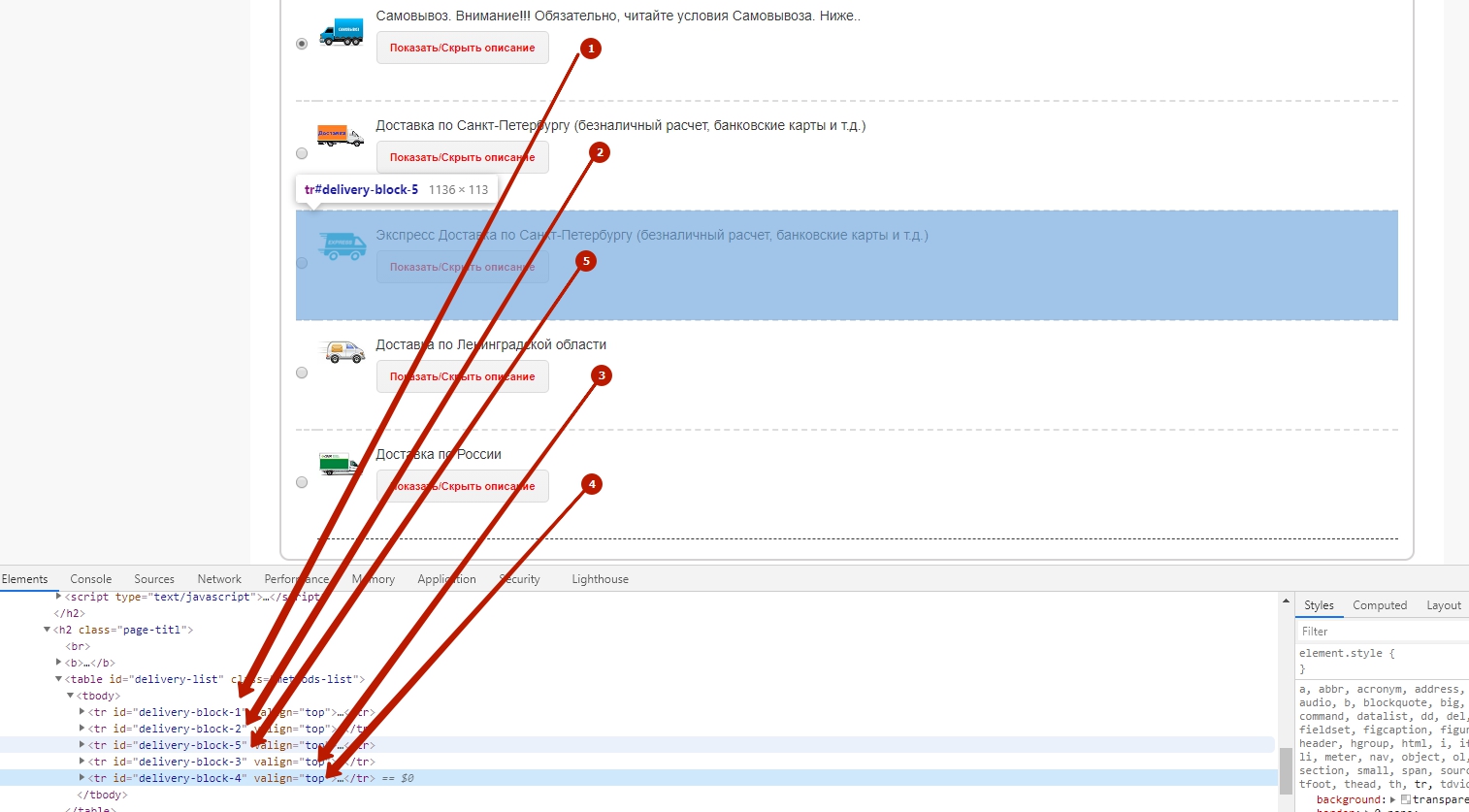Click Показать/Скрыть описание under Самовывоз
This screenshot has height=812, width=1469.
coord(462,48)
